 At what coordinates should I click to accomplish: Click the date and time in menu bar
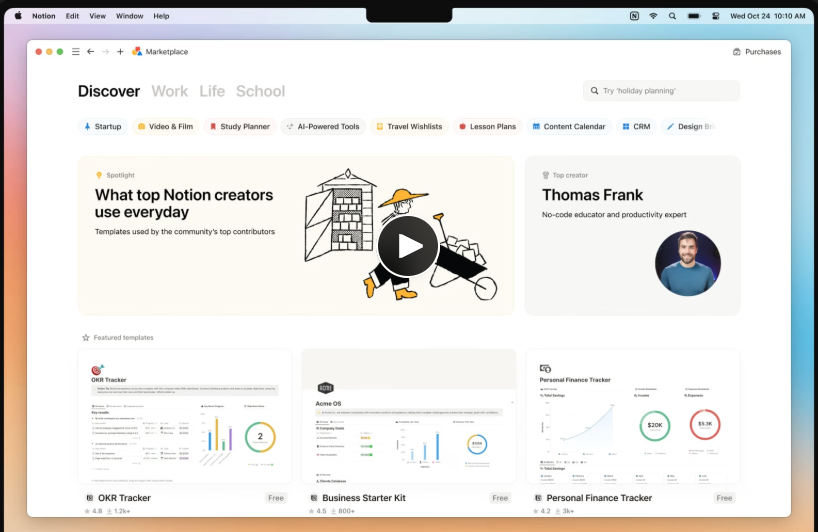coord(767,16)
